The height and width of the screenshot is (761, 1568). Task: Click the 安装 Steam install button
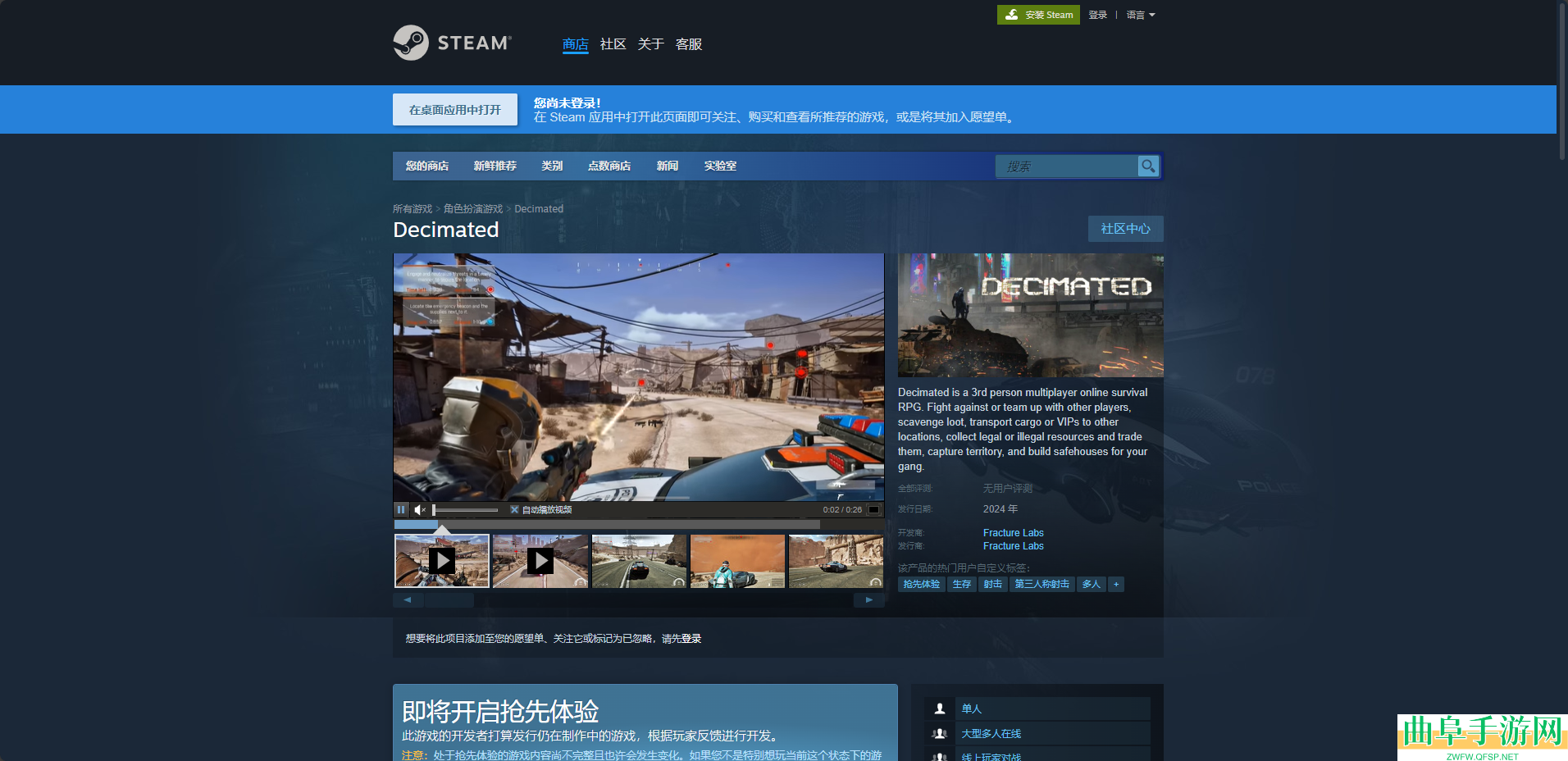point(1038,15)
